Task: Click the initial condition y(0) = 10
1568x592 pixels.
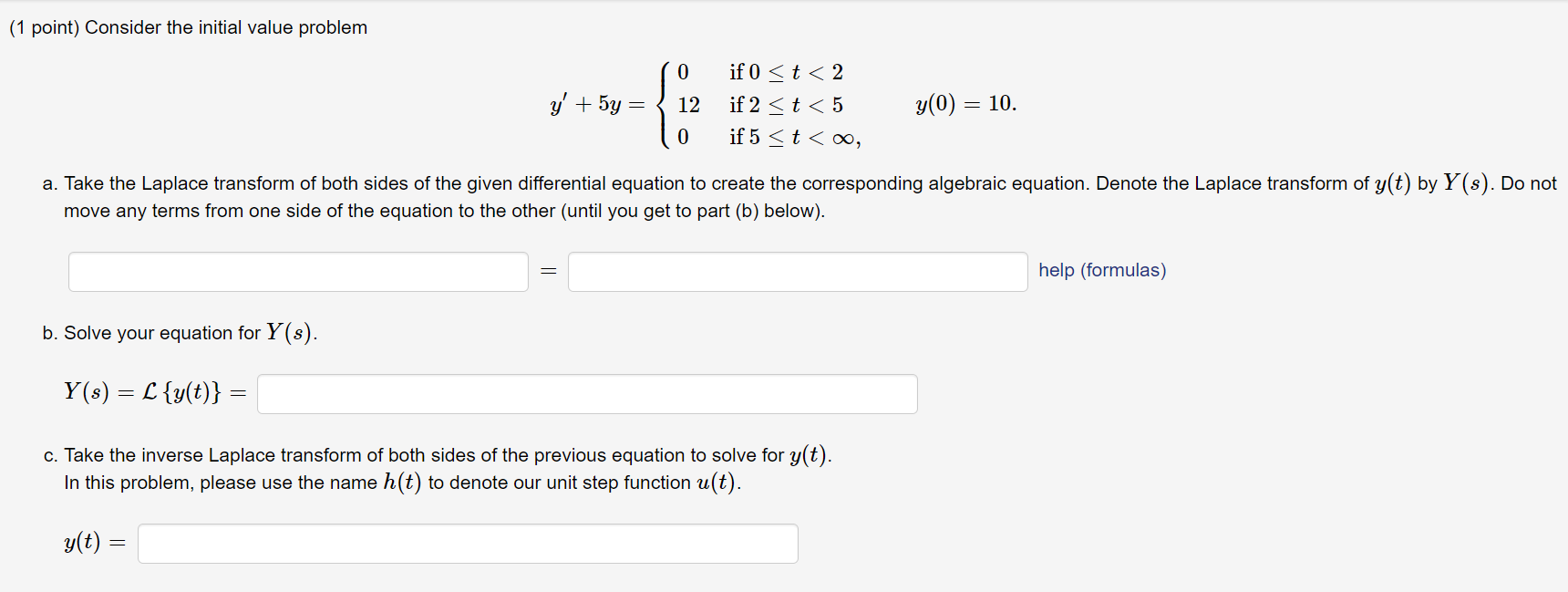Action: coord(966,103)
